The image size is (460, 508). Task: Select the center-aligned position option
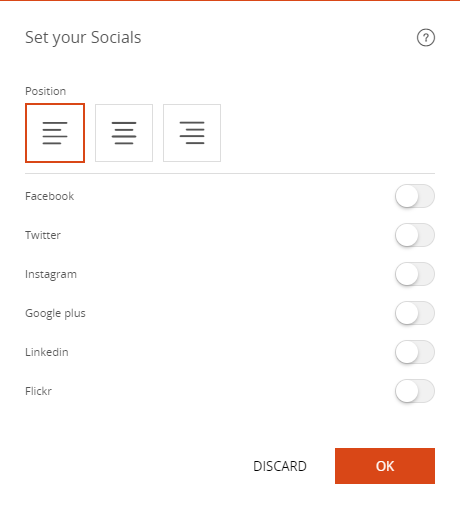[x=124, y=133]
